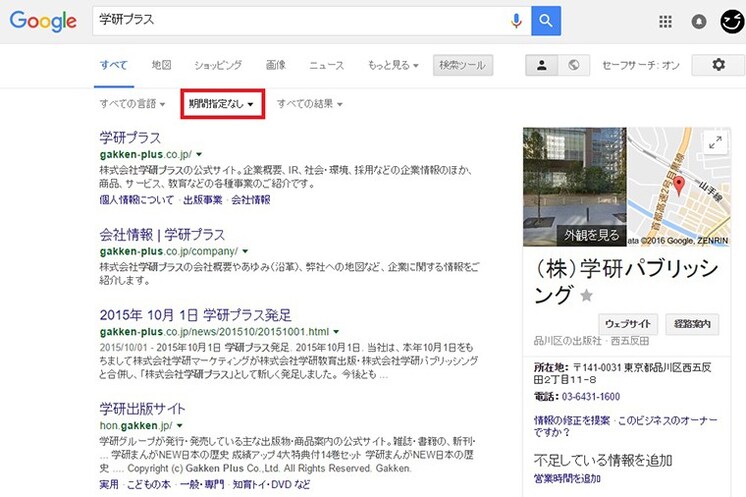Click the 品川区の出版社 · 西五反田 text
Viewport: 746px width, 497px height.
pos(591,341)
